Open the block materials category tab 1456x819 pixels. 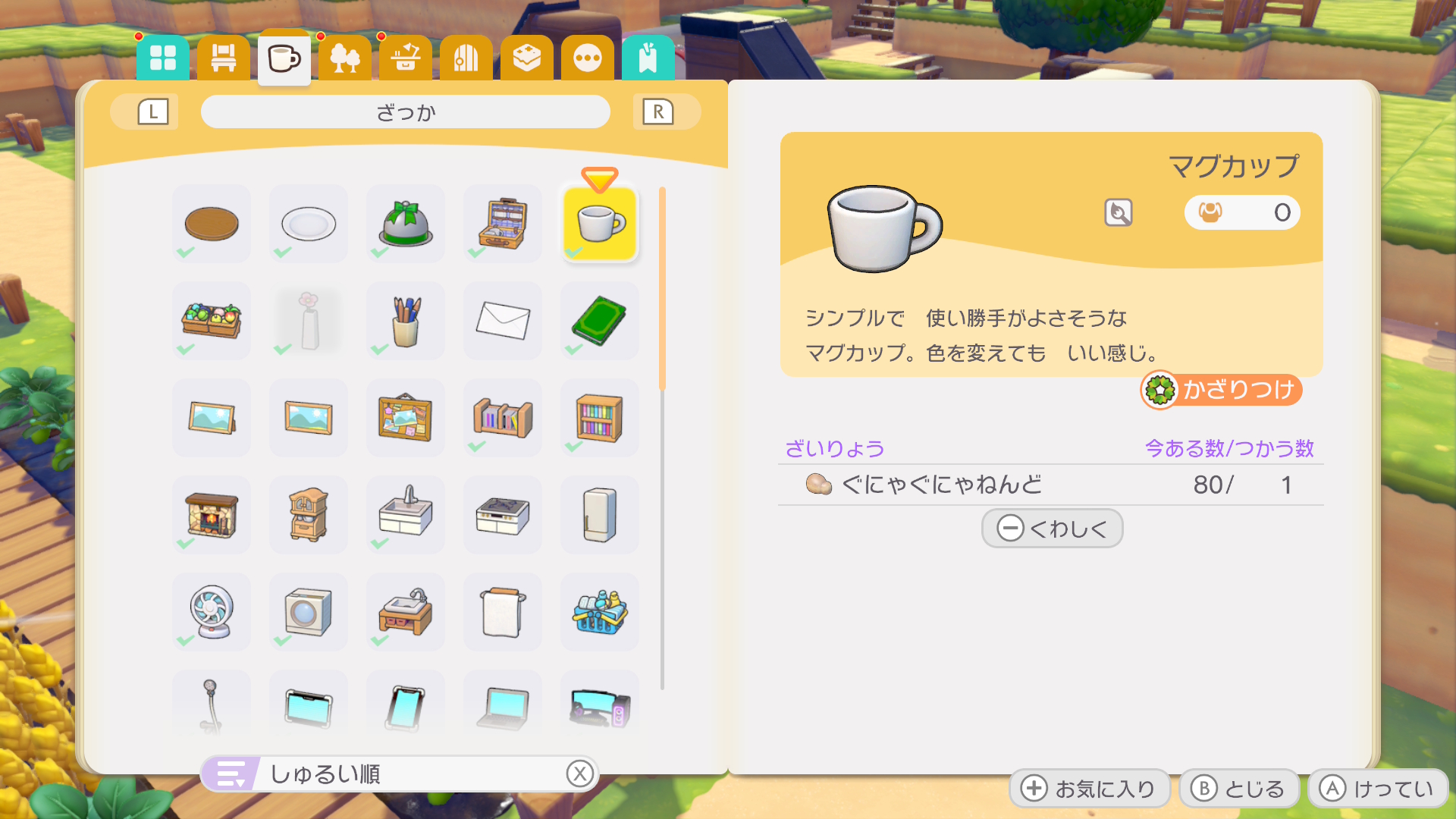tap(526, 58)
